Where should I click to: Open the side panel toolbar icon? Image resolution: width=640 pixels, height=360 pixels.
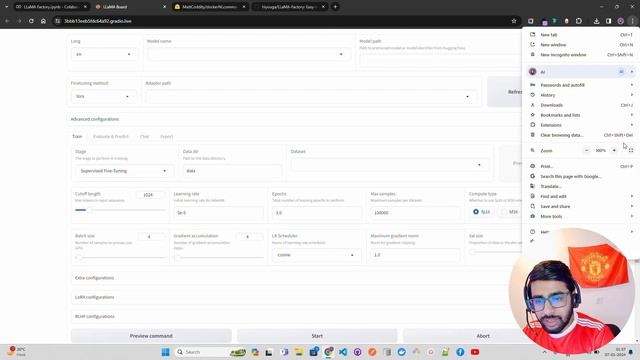click(x=608, y=21)
